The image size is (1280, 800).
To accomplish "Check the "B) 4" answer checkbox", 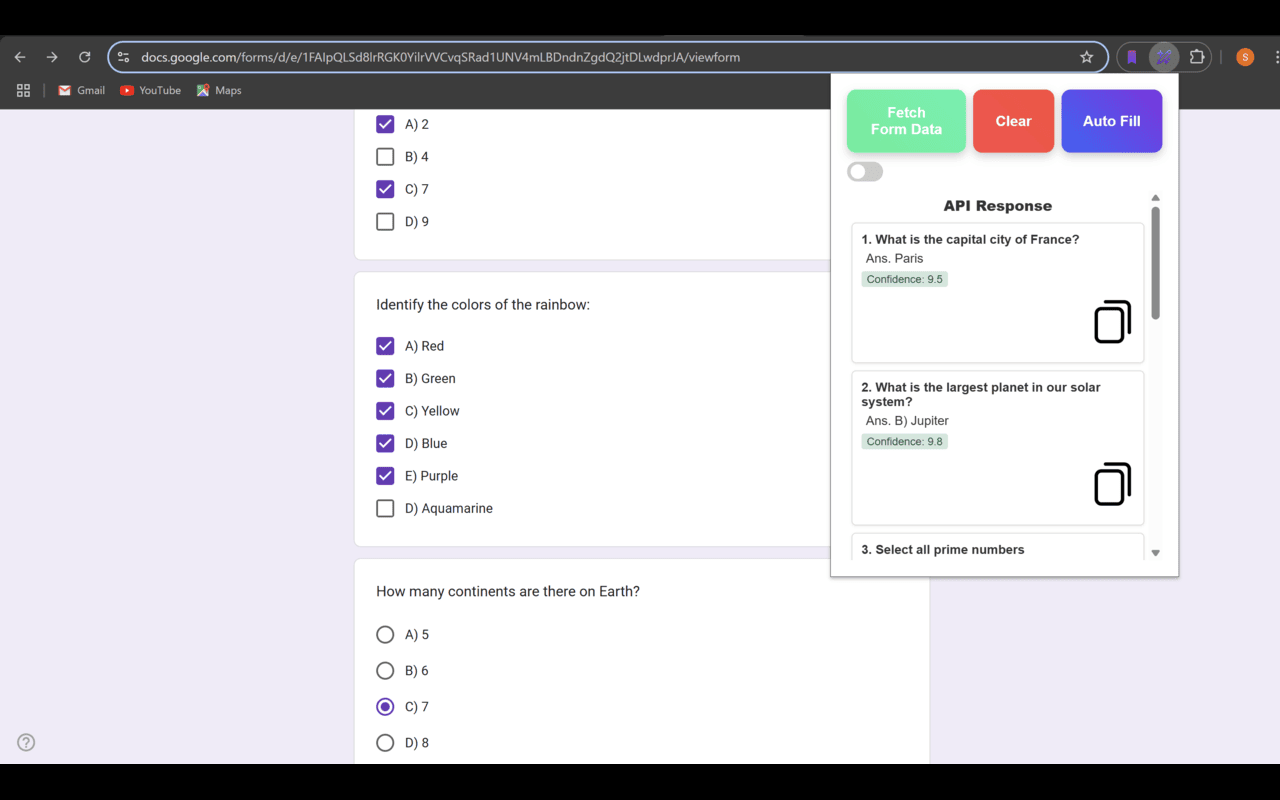I will [x=385, y=156].
